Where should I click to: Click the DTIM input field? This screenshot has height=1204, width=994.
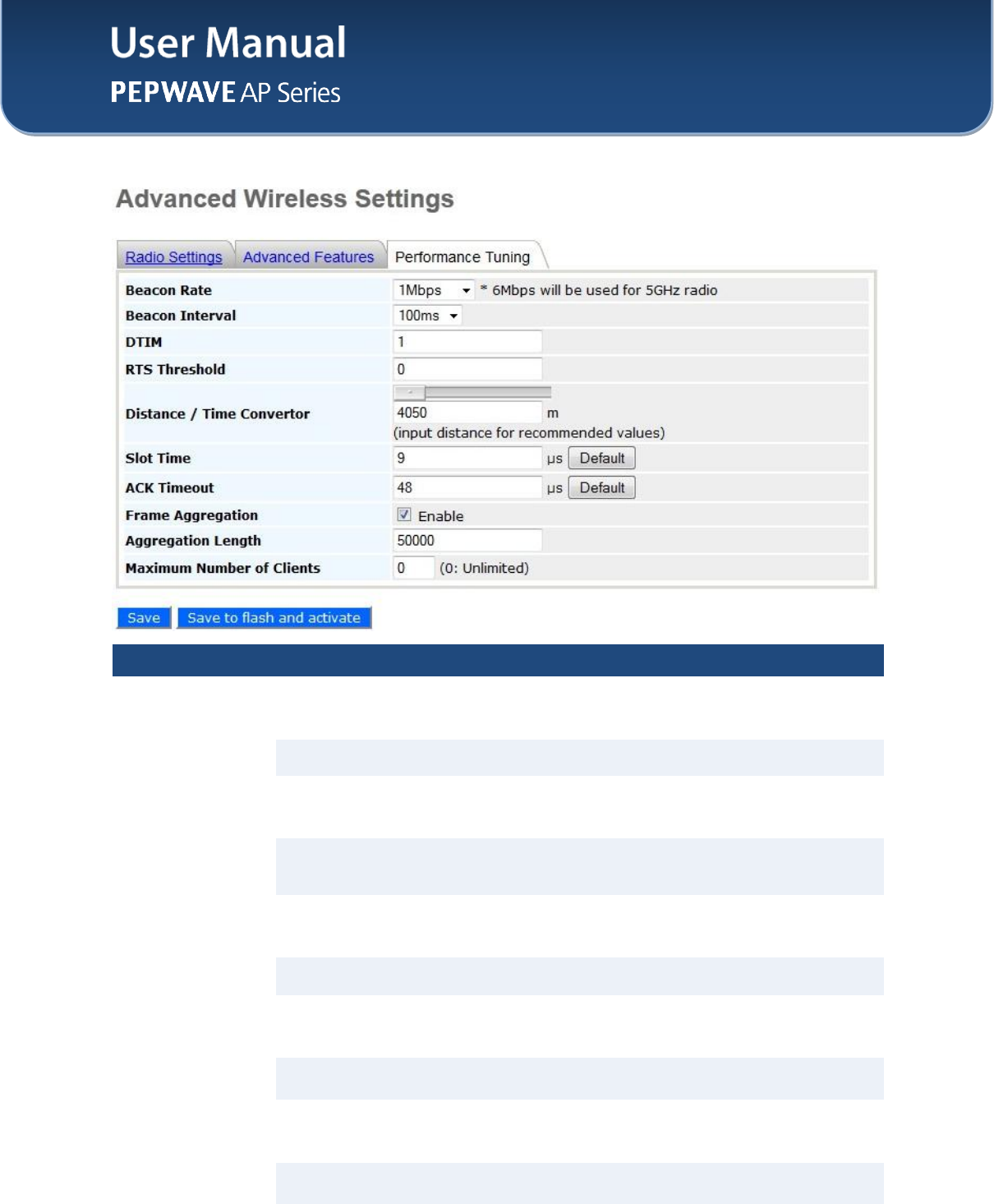coord(467,342)
